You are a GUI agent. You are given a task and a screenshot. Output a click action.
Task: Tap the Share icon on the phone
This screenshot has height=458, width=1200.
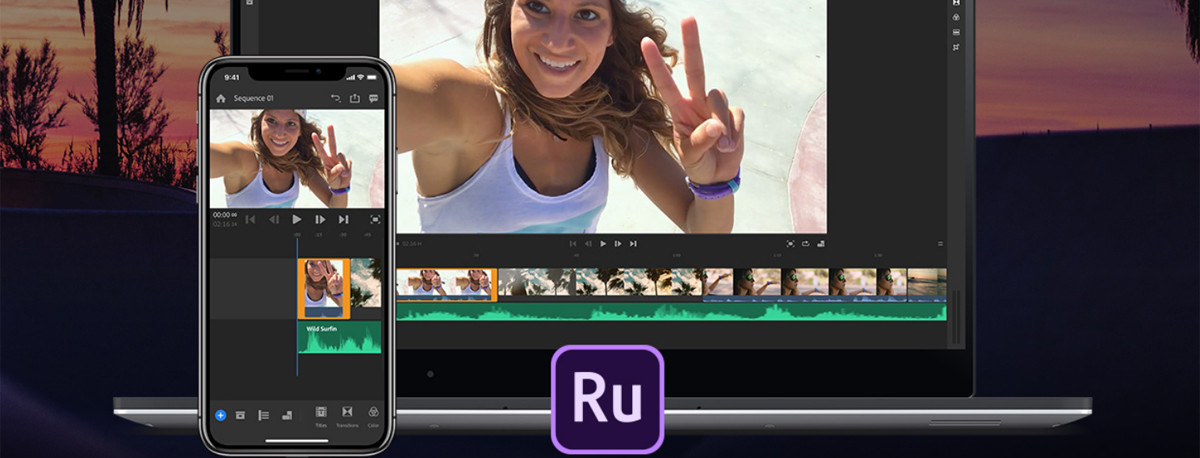(x=354, y=98)
